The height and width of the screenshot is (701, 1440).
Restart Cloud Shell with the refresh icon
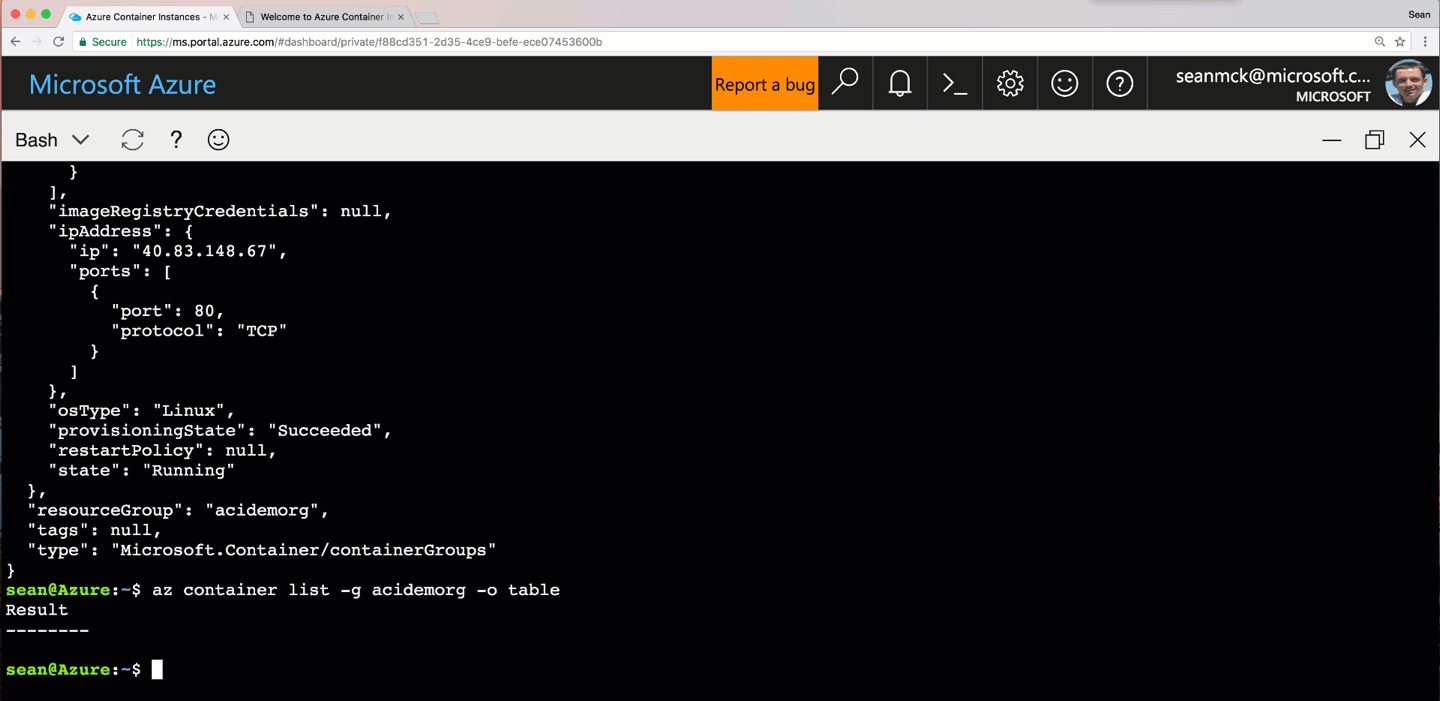coord(132,140)
